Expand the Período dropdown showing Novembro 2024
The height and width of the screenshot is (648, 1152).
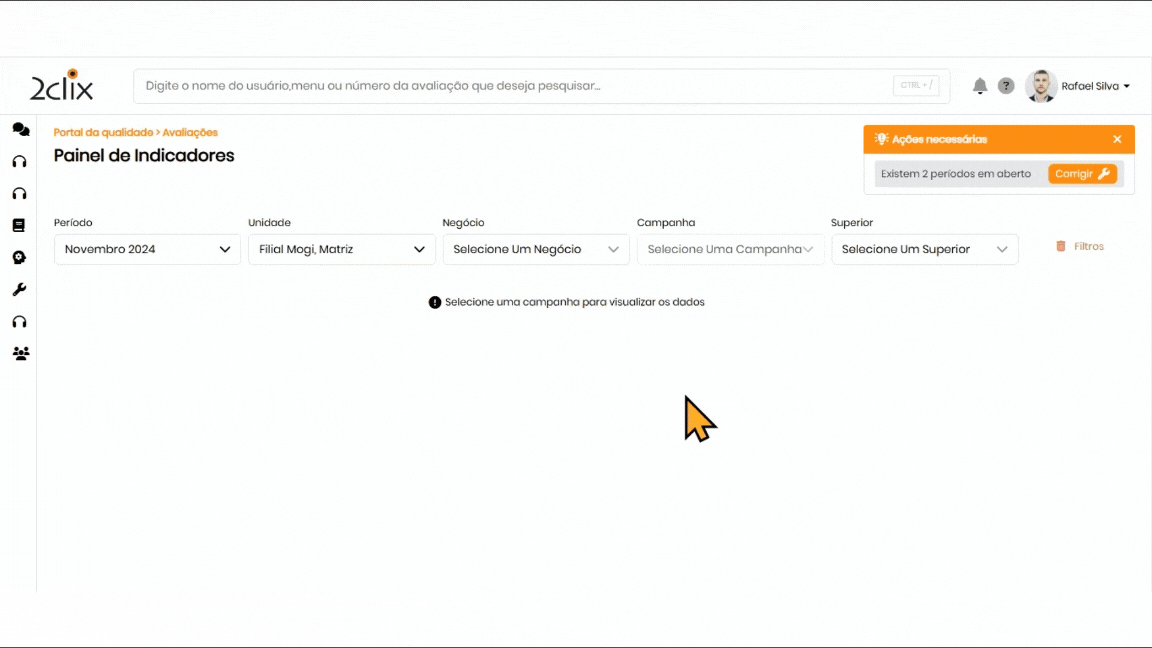[147, 249]
